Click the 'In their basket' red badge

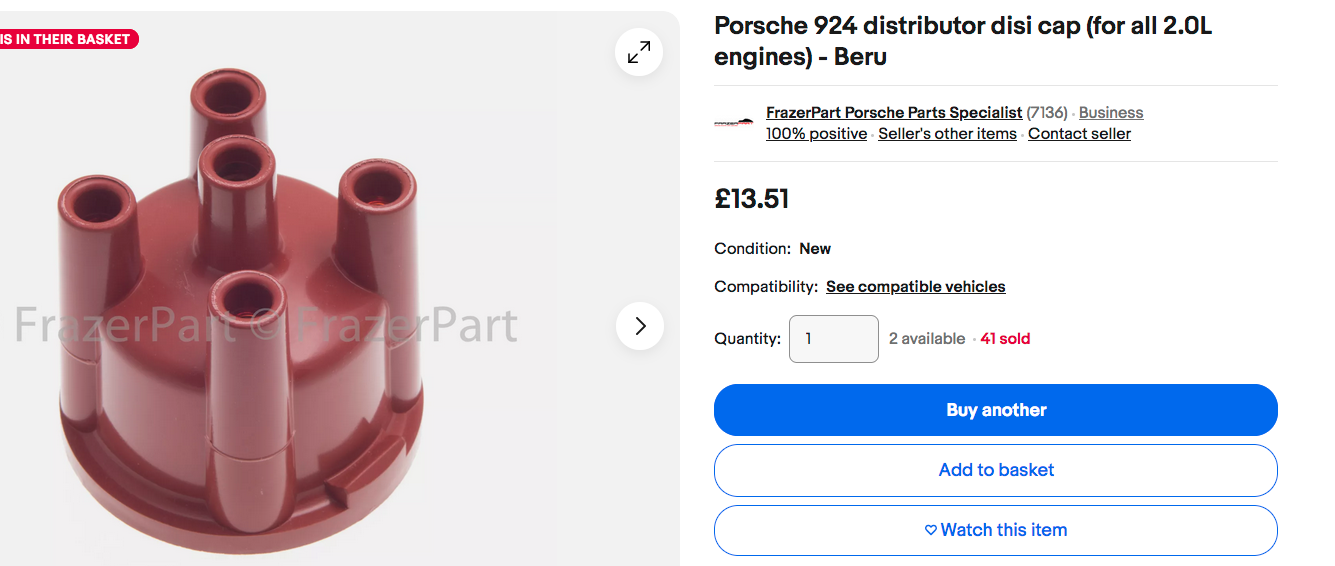pos(66,39)
